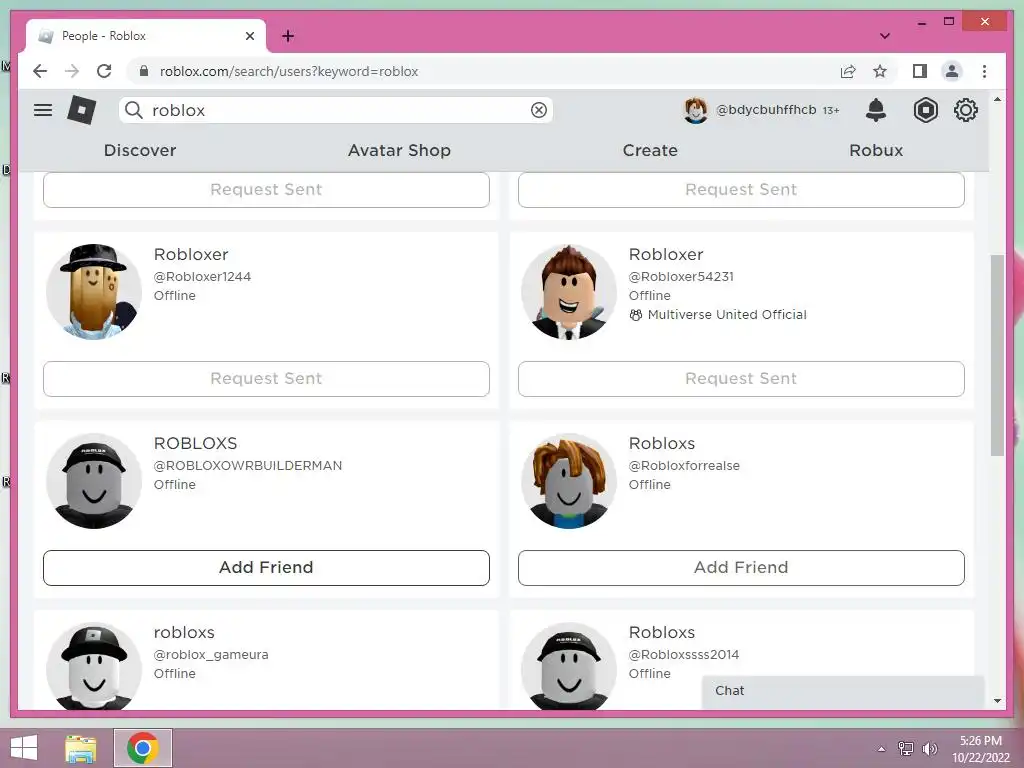
Task: Go forward in Chrome
Action: coord(72,71)
